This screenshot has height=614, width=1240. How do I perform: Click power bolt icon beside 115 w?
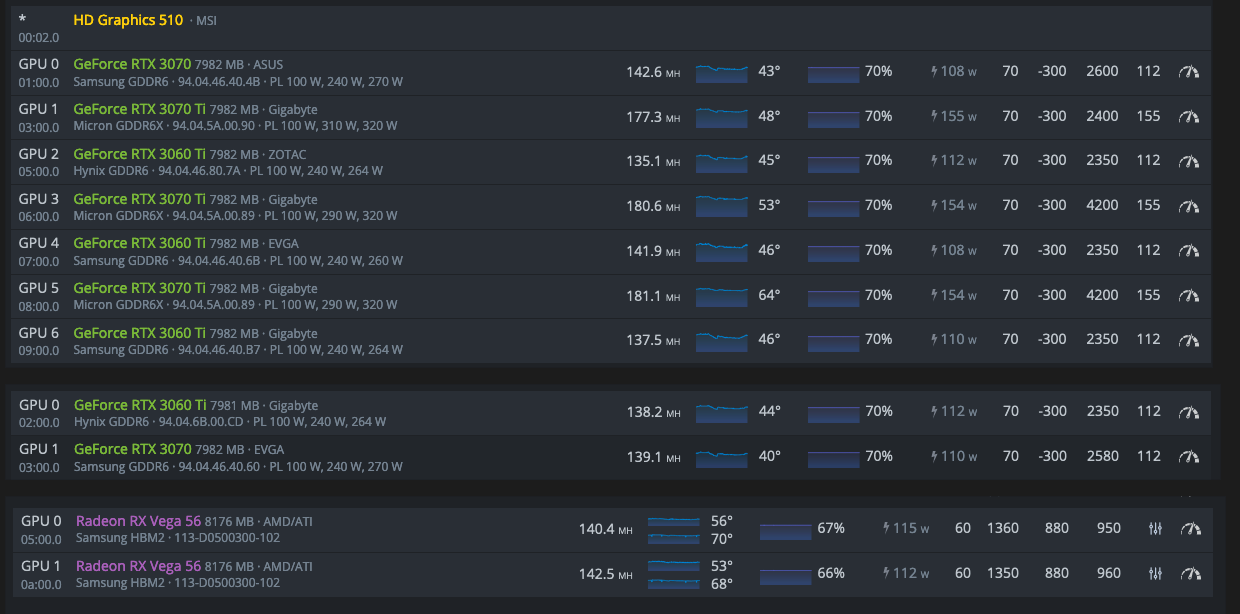887,529
